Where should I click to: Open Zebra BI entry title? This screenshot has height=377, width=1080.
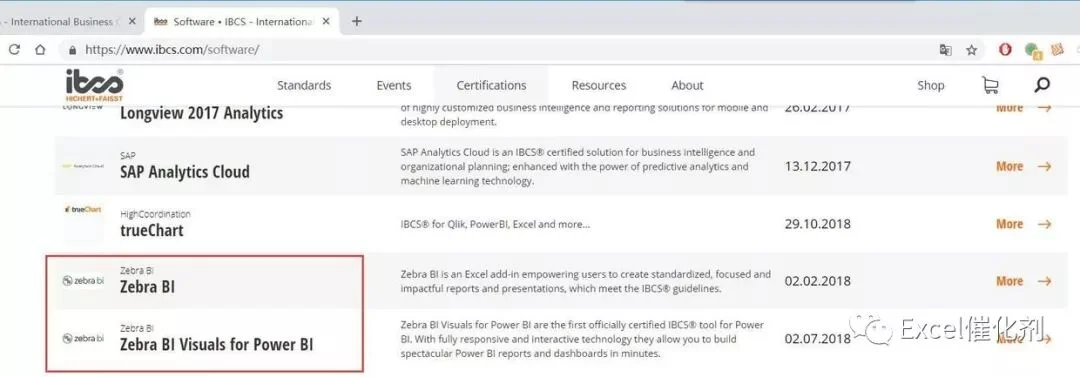point(147,287)
